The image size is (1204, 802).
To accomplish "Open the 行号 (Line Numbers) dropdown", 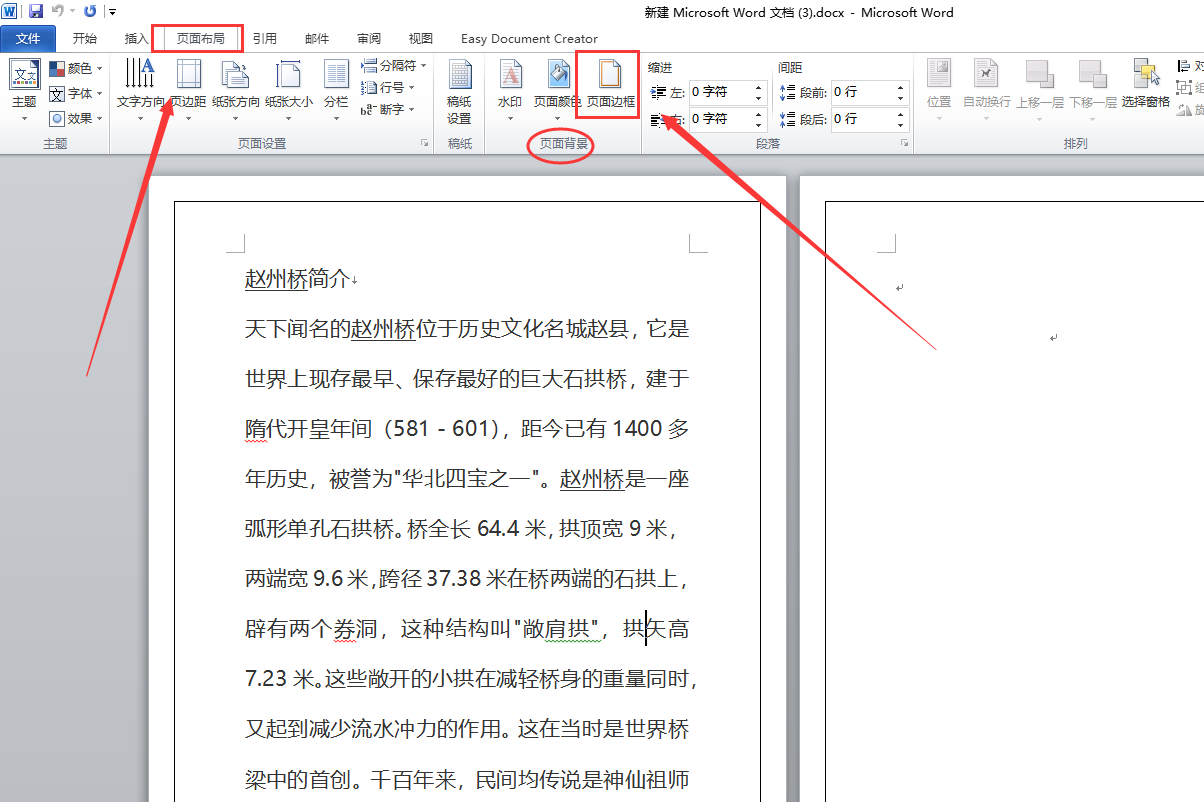I will (x=388, y=88).
